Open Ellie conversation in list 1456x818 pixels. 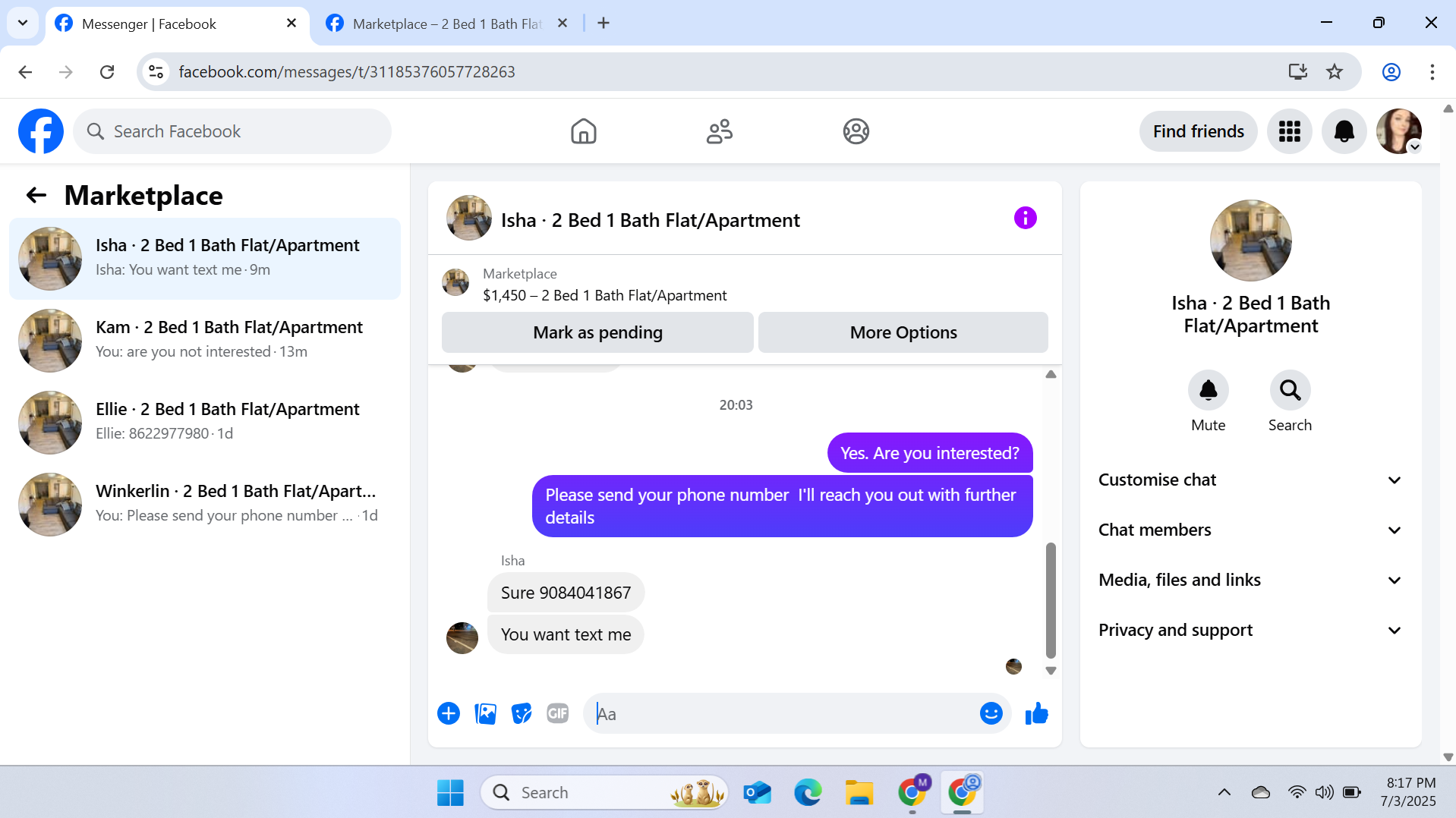click(x=205, y=422)
